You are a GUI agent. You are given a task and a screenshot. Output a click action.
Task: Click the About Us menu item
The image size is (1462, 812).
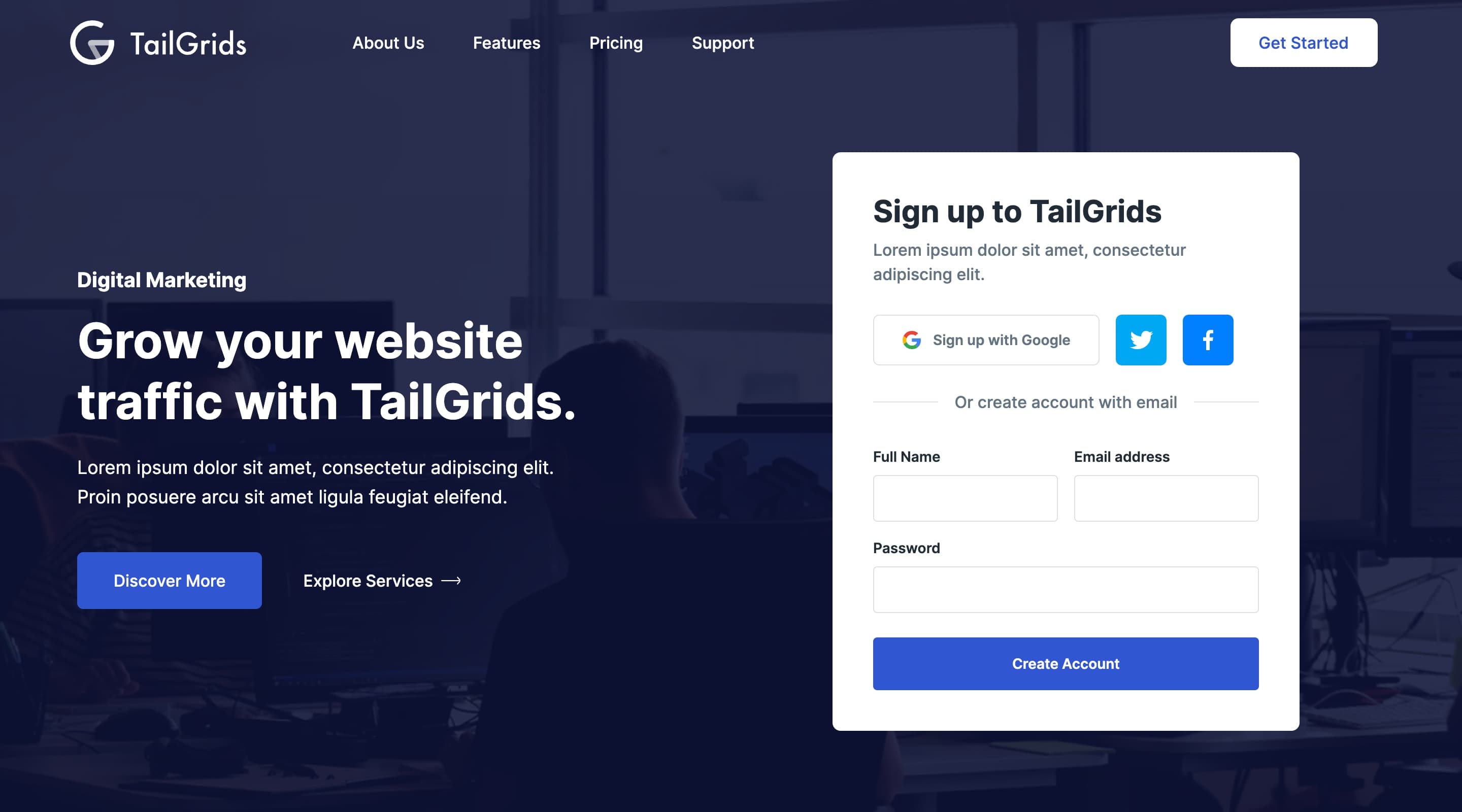388,42
